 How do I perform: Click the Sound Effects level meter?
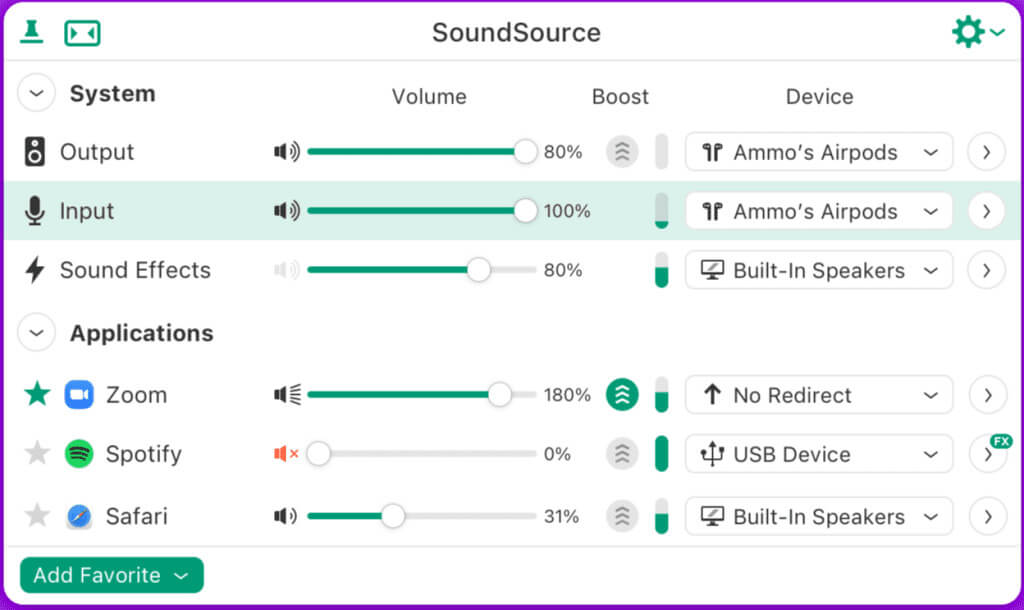(x=662, y=270)
